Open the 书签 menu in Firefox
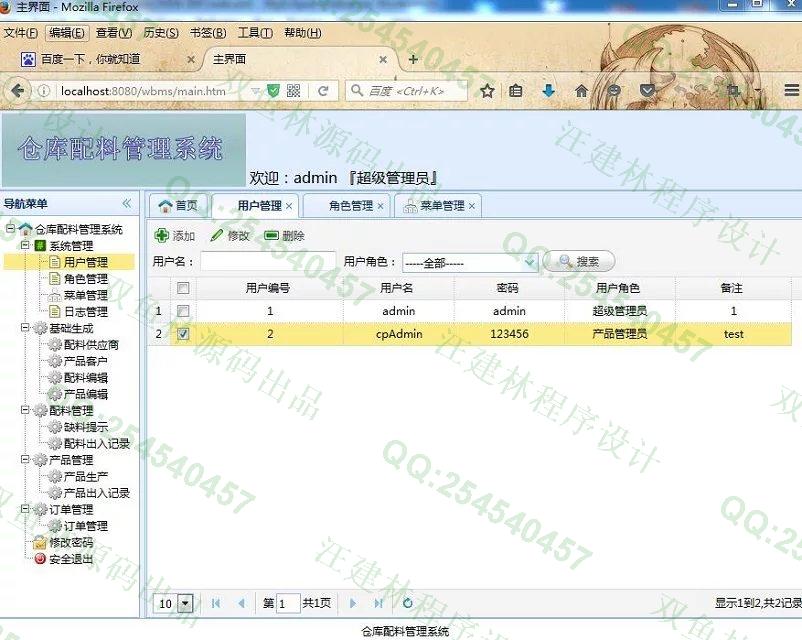 point(207,33)
